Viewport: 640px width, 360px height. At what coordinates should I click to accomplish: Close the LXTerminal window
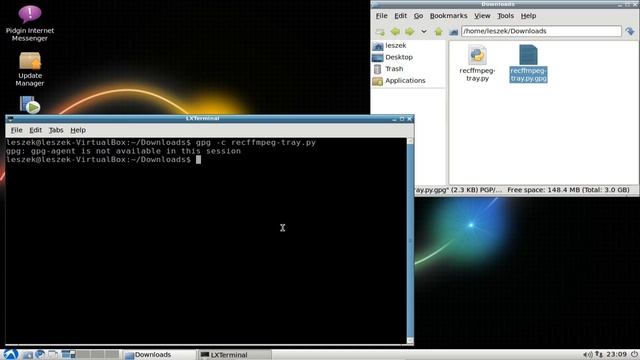point(409,119)
